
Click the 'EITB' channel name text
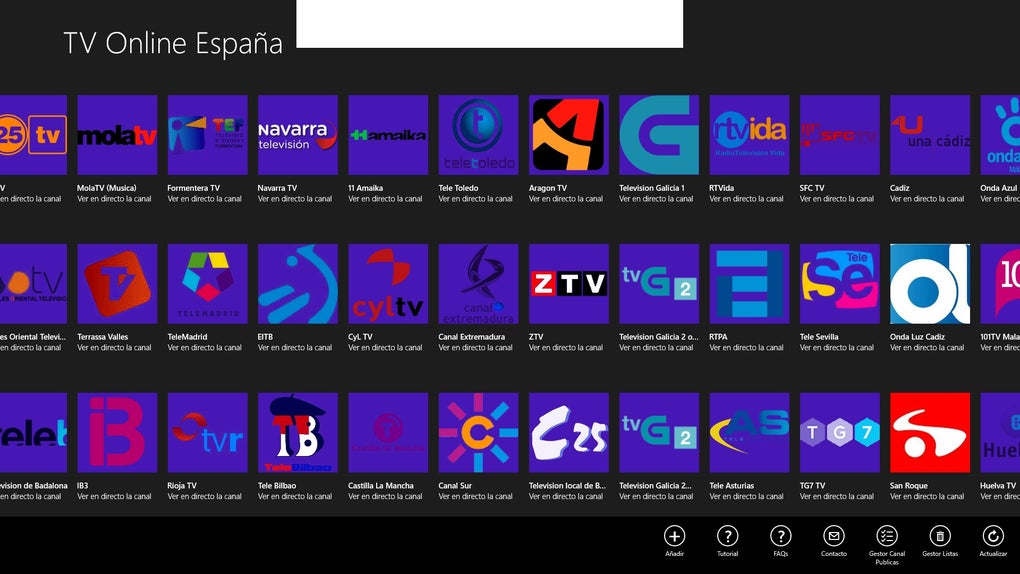click(265, 337)
